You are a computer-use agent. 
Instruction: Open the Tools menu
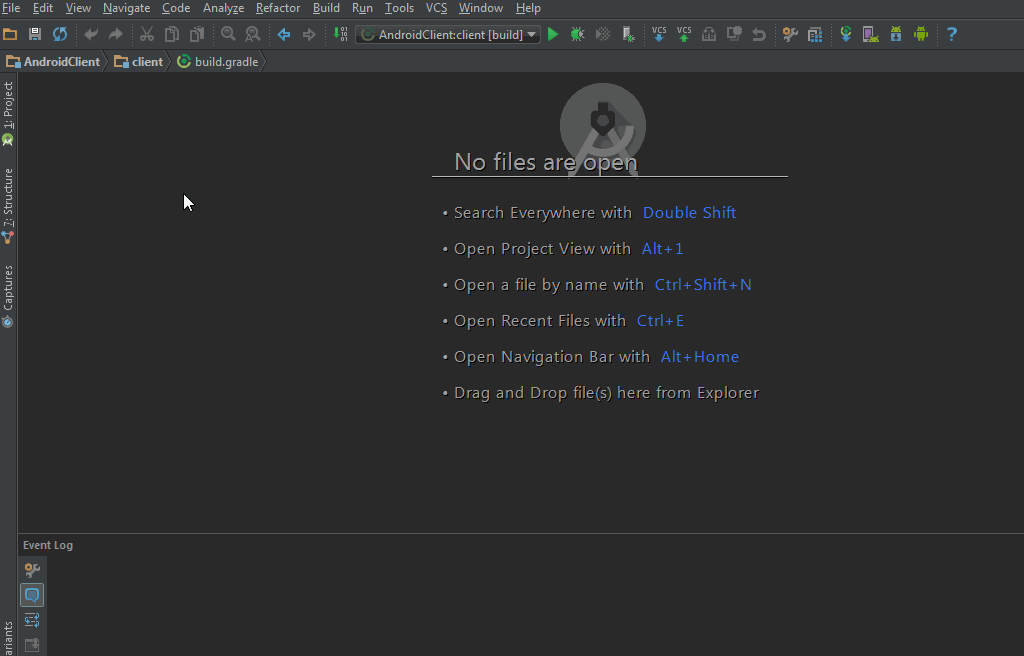pos(399,8)
